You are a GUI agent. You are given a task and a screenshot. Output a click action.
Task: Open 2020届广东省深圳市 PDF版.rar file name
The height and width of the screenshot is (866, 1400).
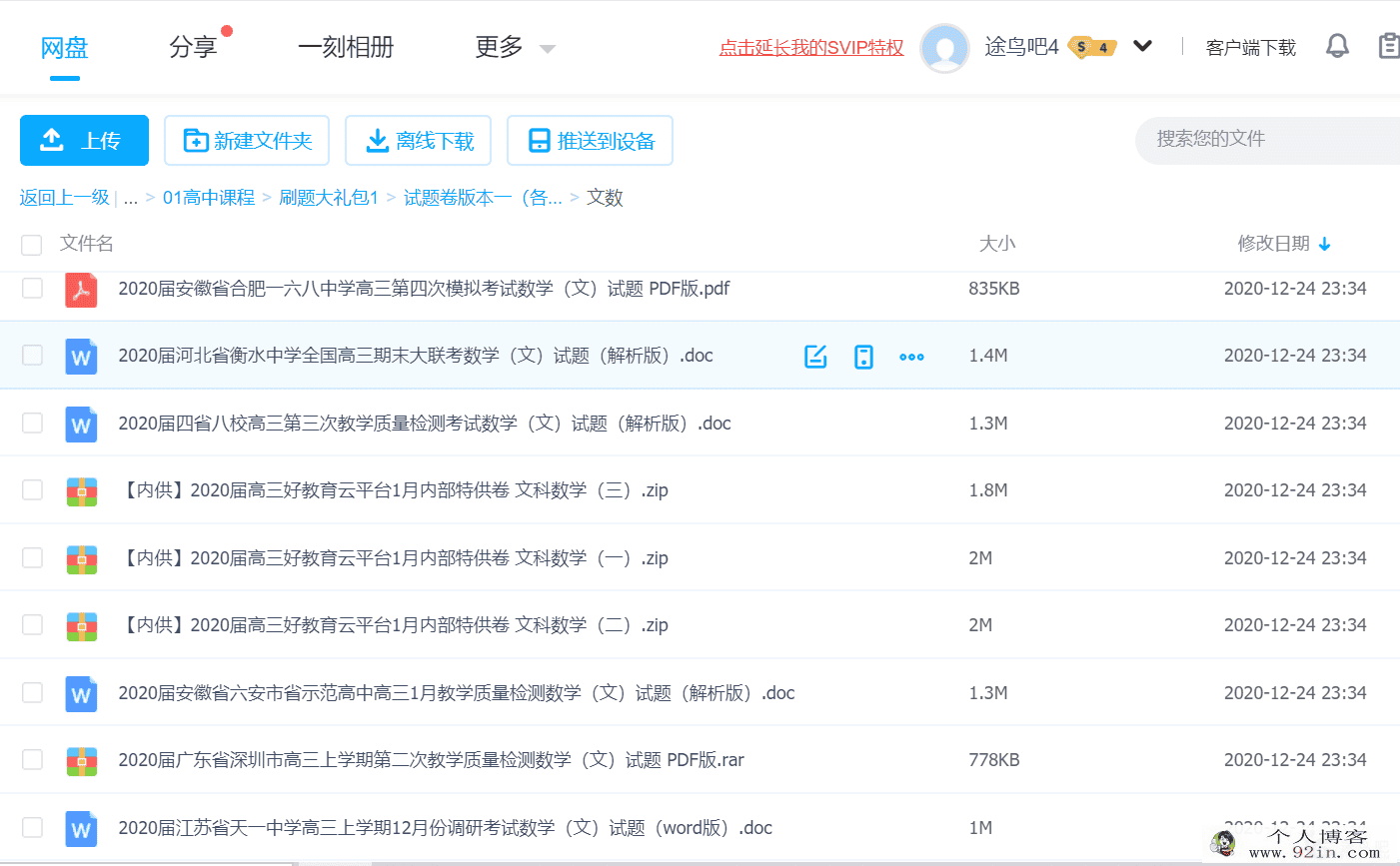[431, 760]
